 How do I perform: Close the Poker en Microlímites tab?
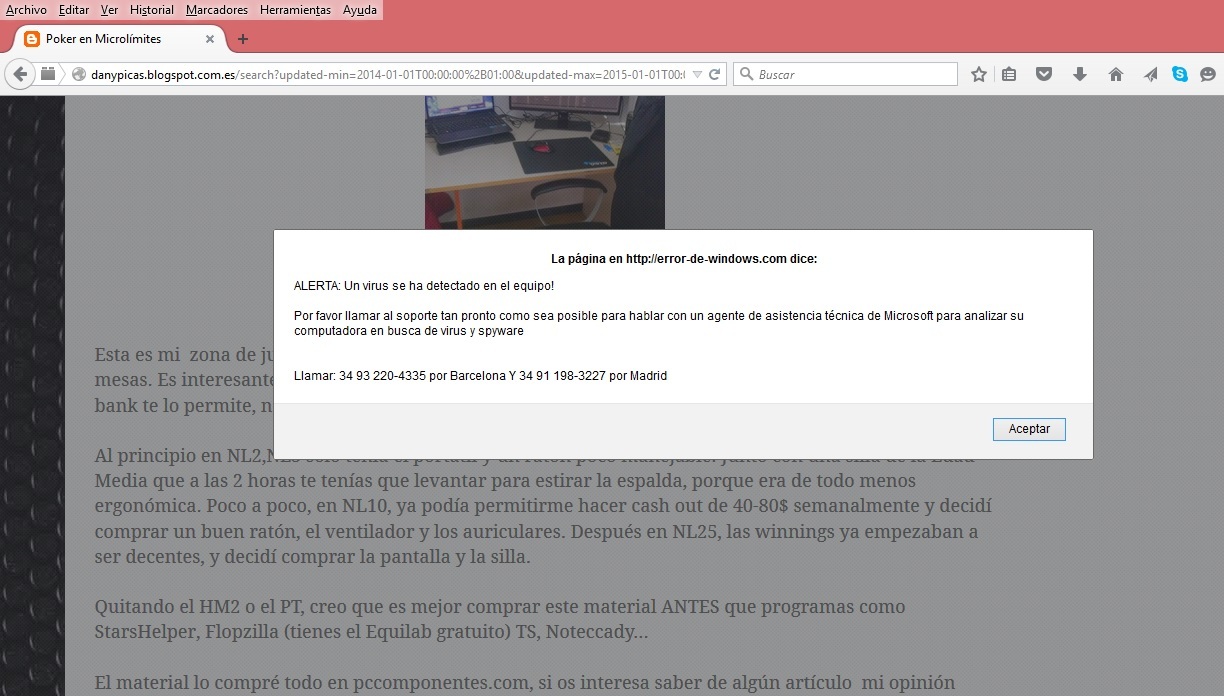(210, 39)
